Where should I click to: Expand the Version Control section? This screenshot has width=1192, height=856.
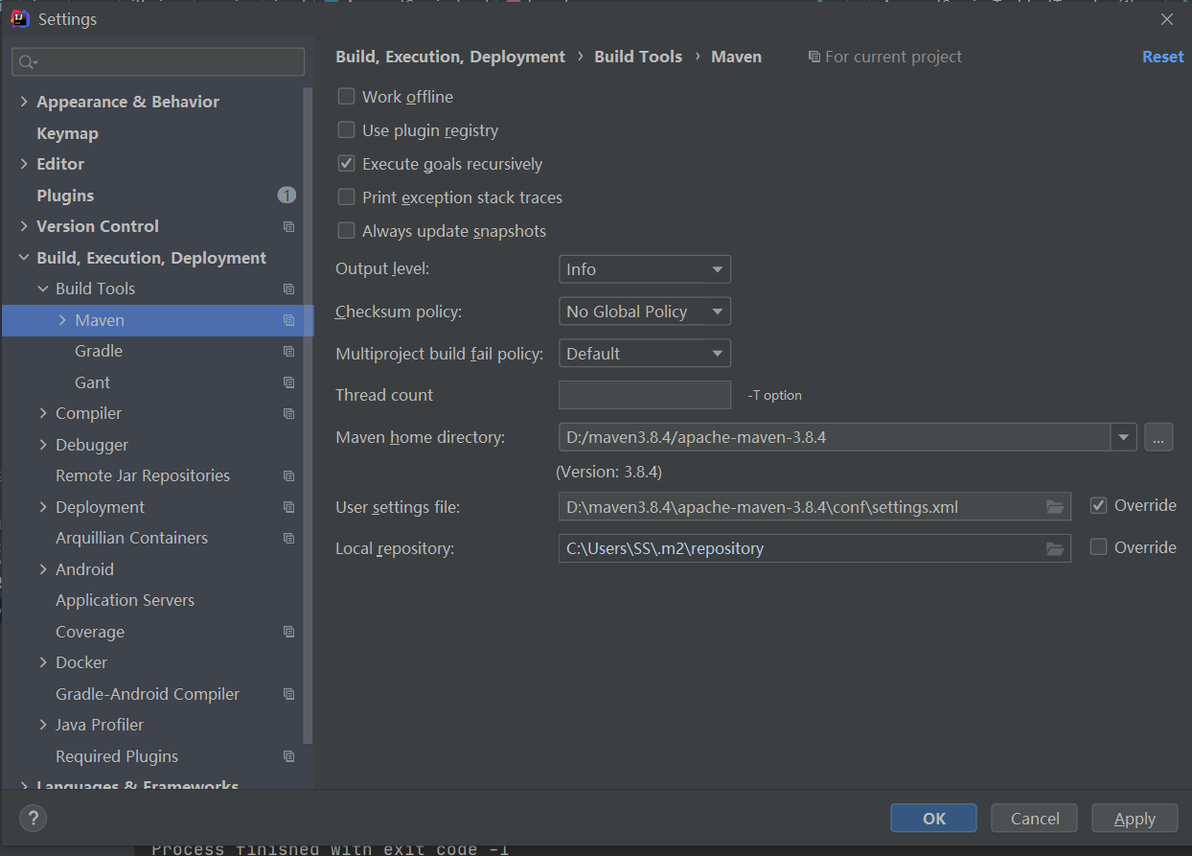coord(24,226)
